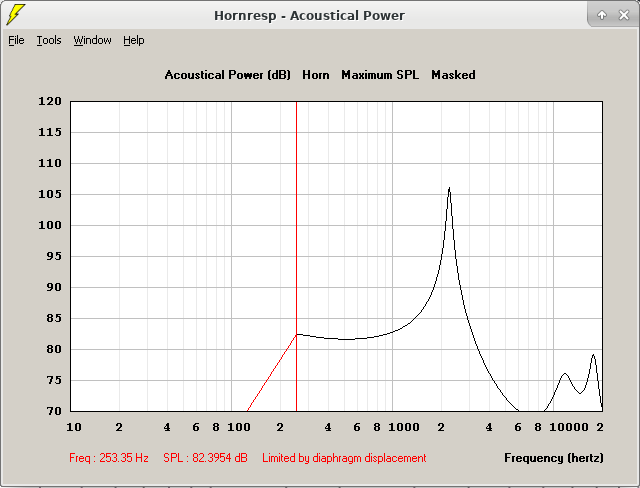Click the Acoustical Power (dB) title
640x488 pixels.
[x=228, y=75]
